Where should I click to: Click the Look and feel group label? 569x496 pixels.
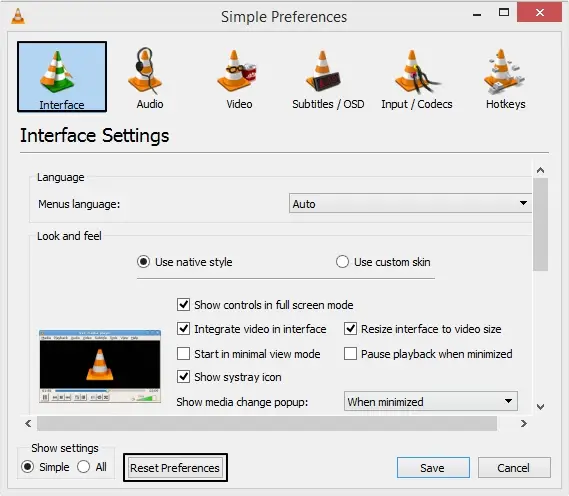click(69, 236)
